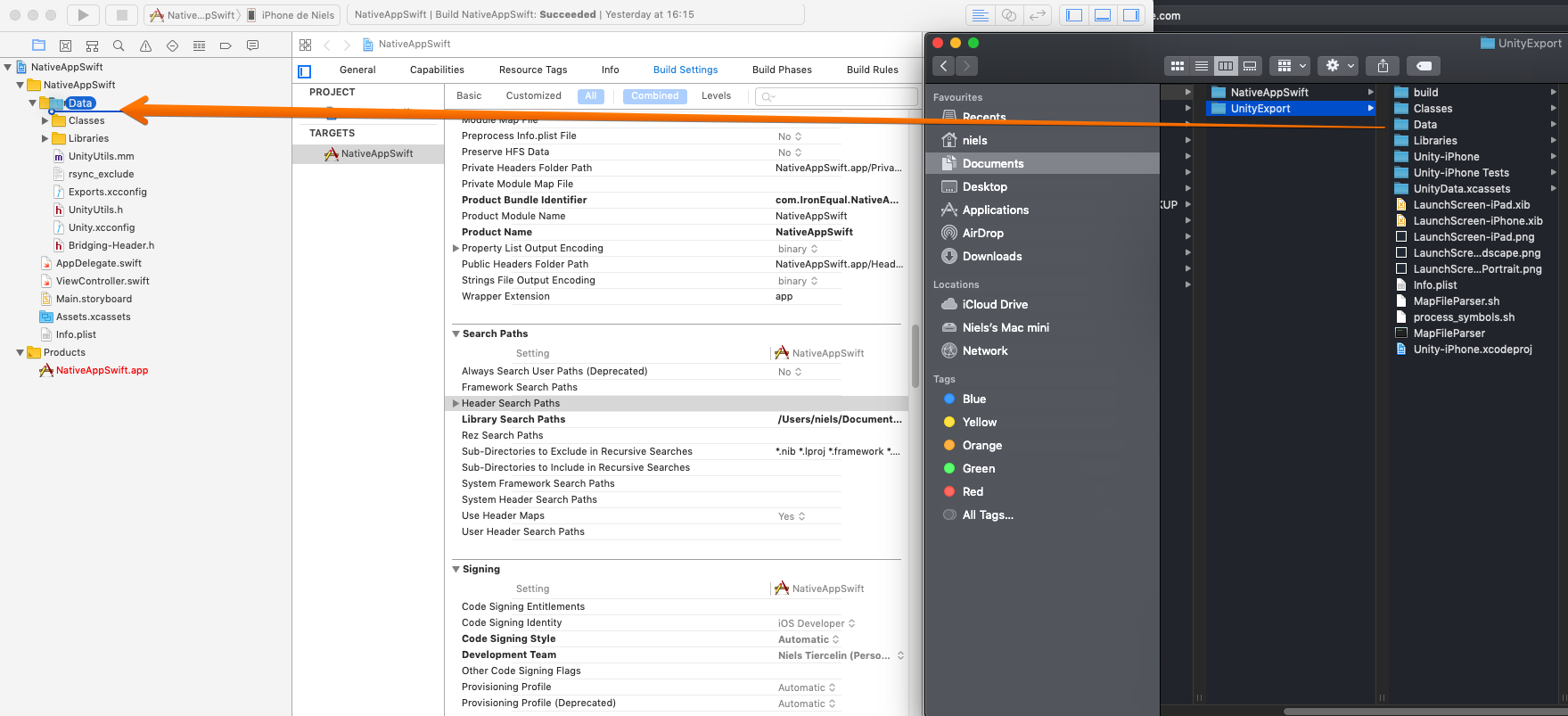Open the Finder Action gear dropdown
Image resolution: width=1568 pixels, height=716 pixels.
(1339, 66)
